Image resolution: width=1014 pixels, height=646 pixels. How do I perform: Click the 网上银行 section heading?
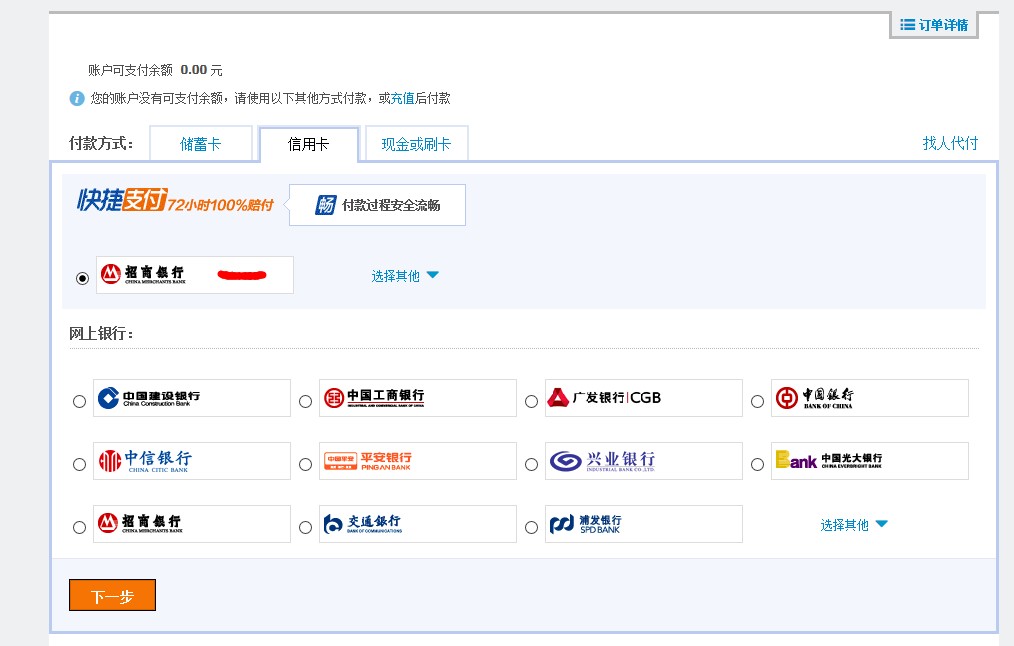[x=101, y=334]
